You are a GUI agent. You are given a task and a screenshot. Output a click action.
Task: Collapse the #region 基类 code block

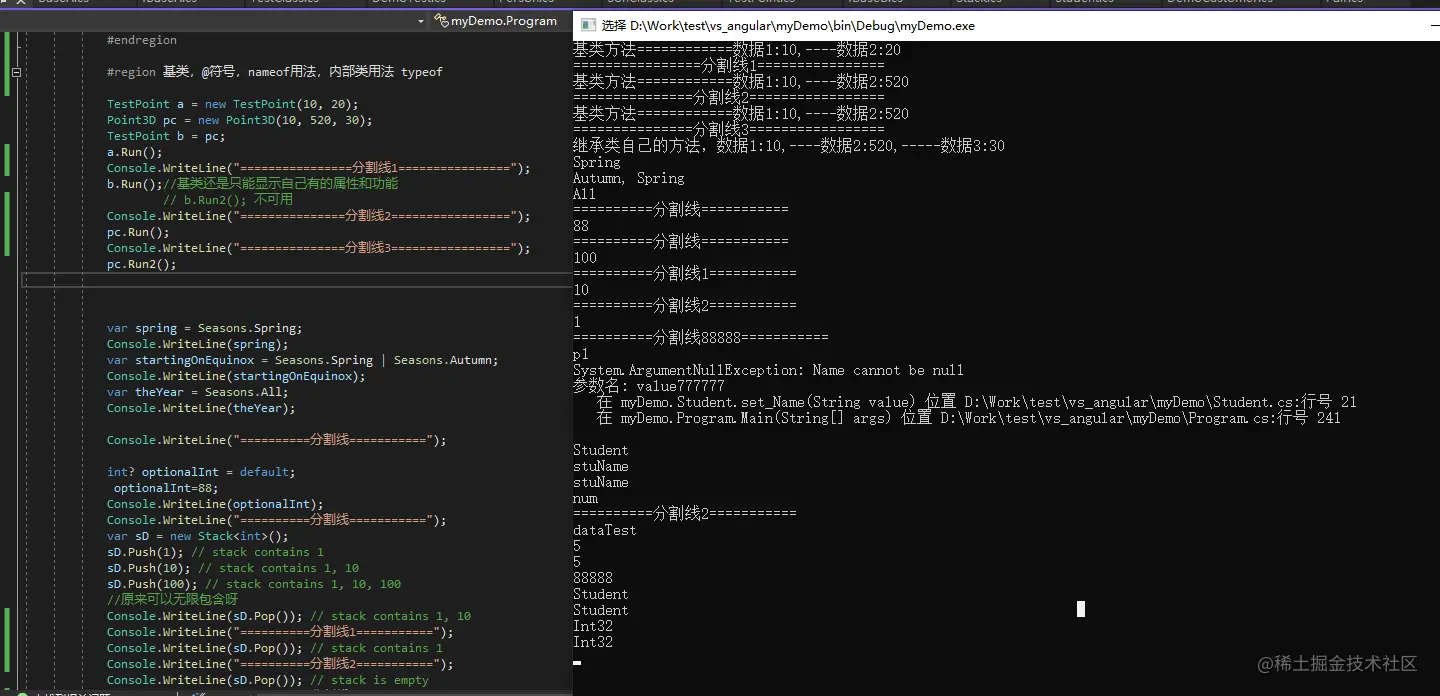coord(16,72)
